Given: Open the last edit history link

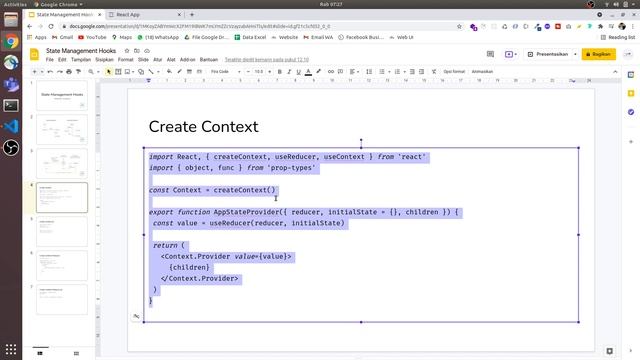Looking at the screenshot, I should pos(267,60).
